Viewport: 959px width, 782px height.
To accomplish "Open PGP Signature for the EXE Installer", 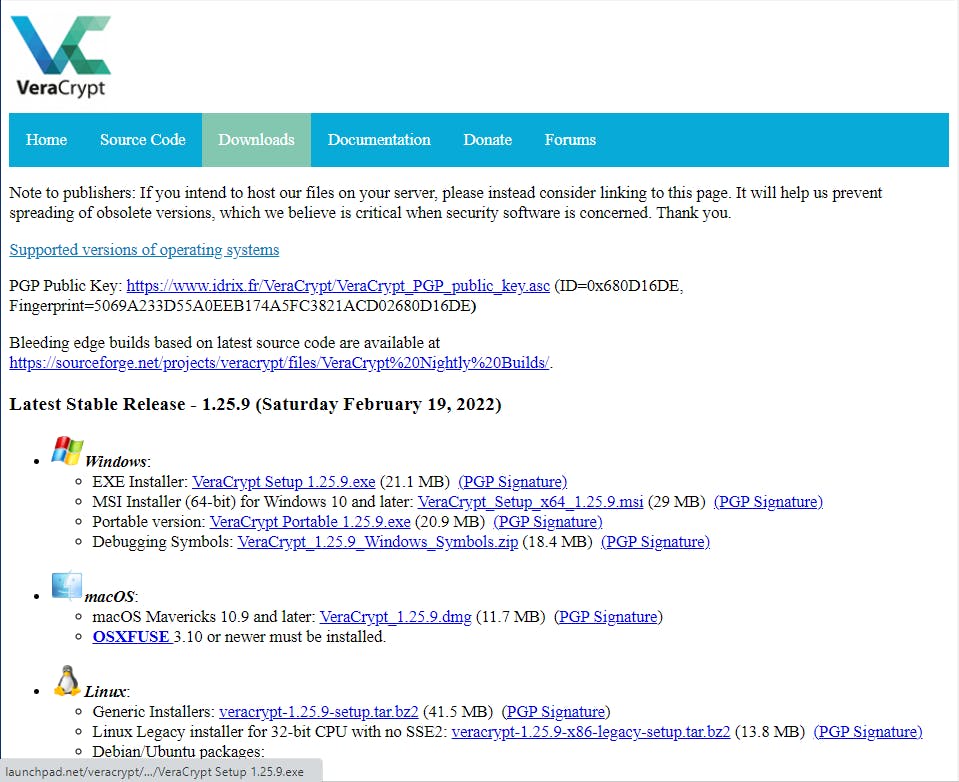I will [x=513, y=482].
